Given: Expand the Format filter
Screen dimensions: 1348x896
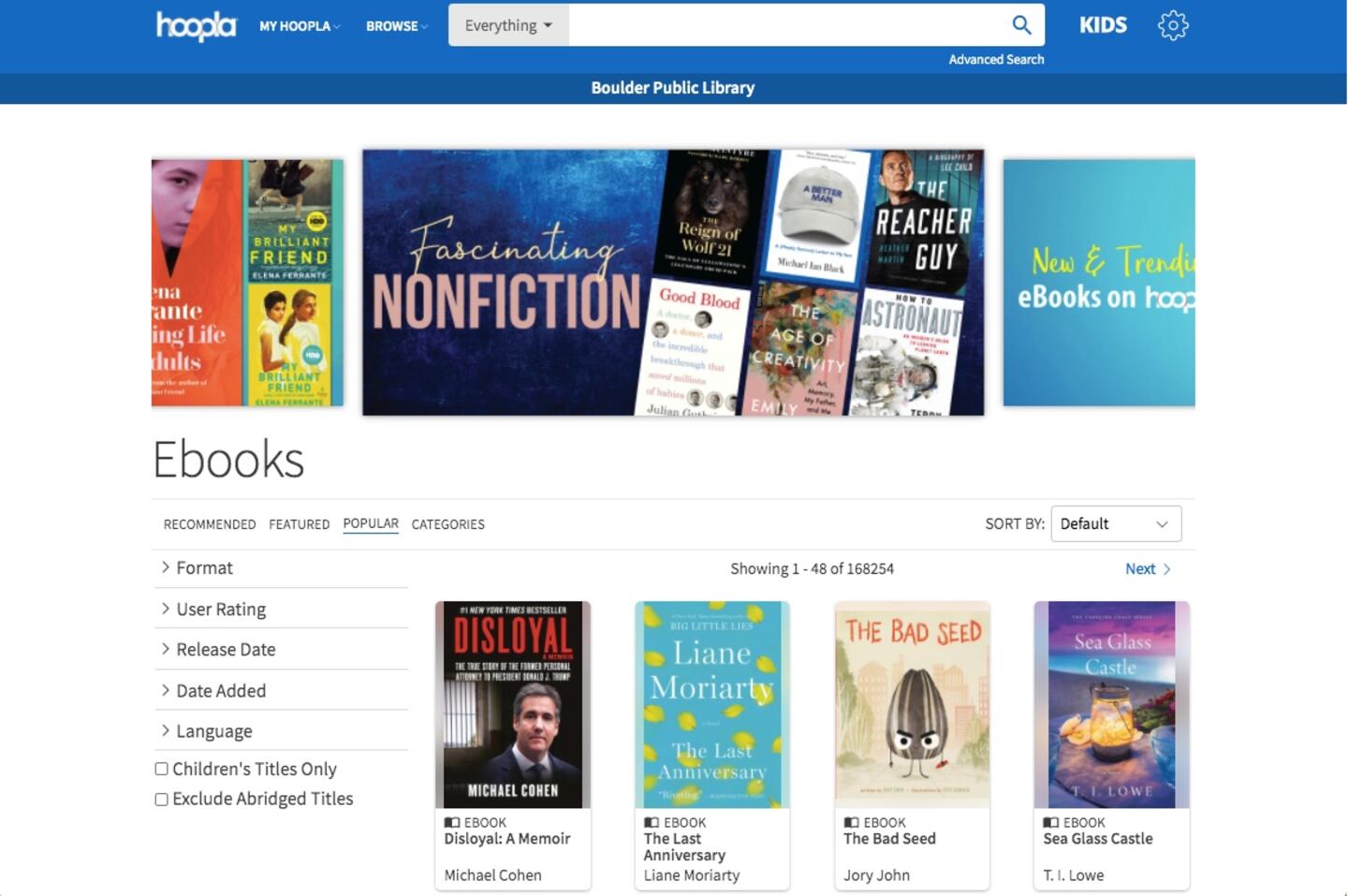Looking at the screenshot, I should coord(204,568).
